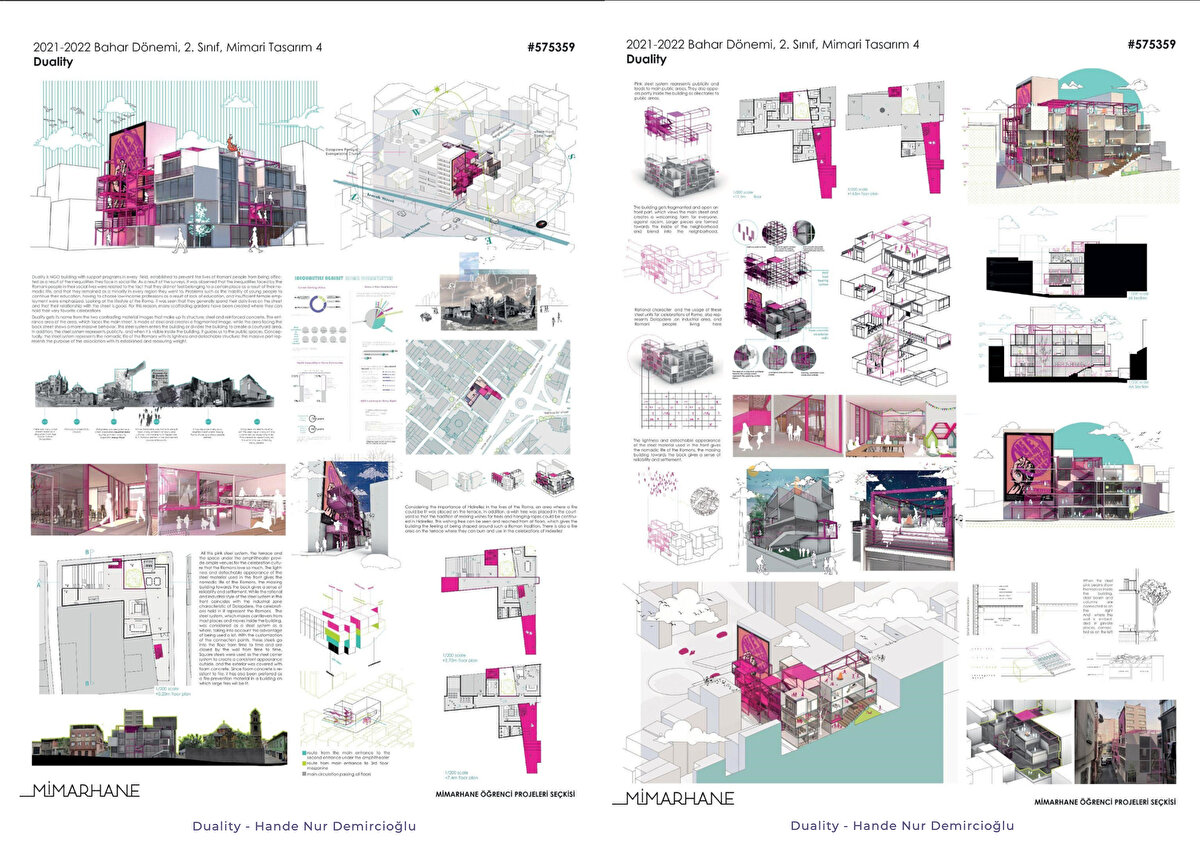The image size is (1200, 851).
Task: Click the Mimarhane logo on the left poster
Action: (x=79, y=790)
